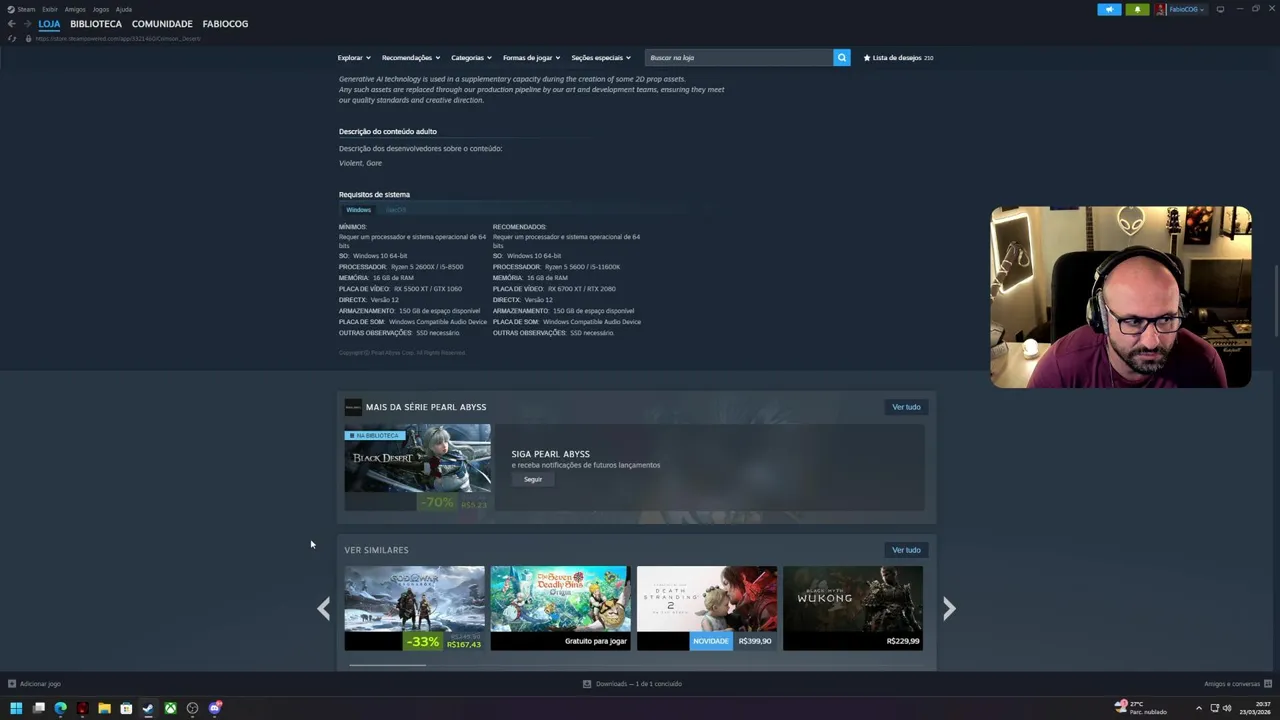1280x720 pixels.
Task: Click the Ver similares carousel scroll indicator
Action: (x=386, y=665)
